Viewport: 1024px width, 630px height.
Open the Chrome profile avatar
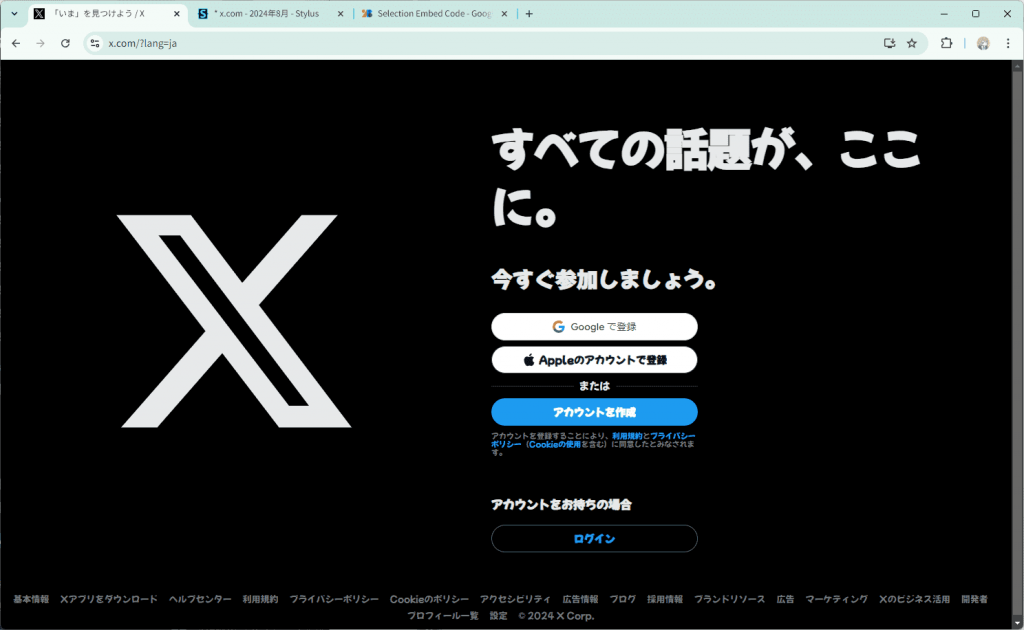(x=983, y=43)
